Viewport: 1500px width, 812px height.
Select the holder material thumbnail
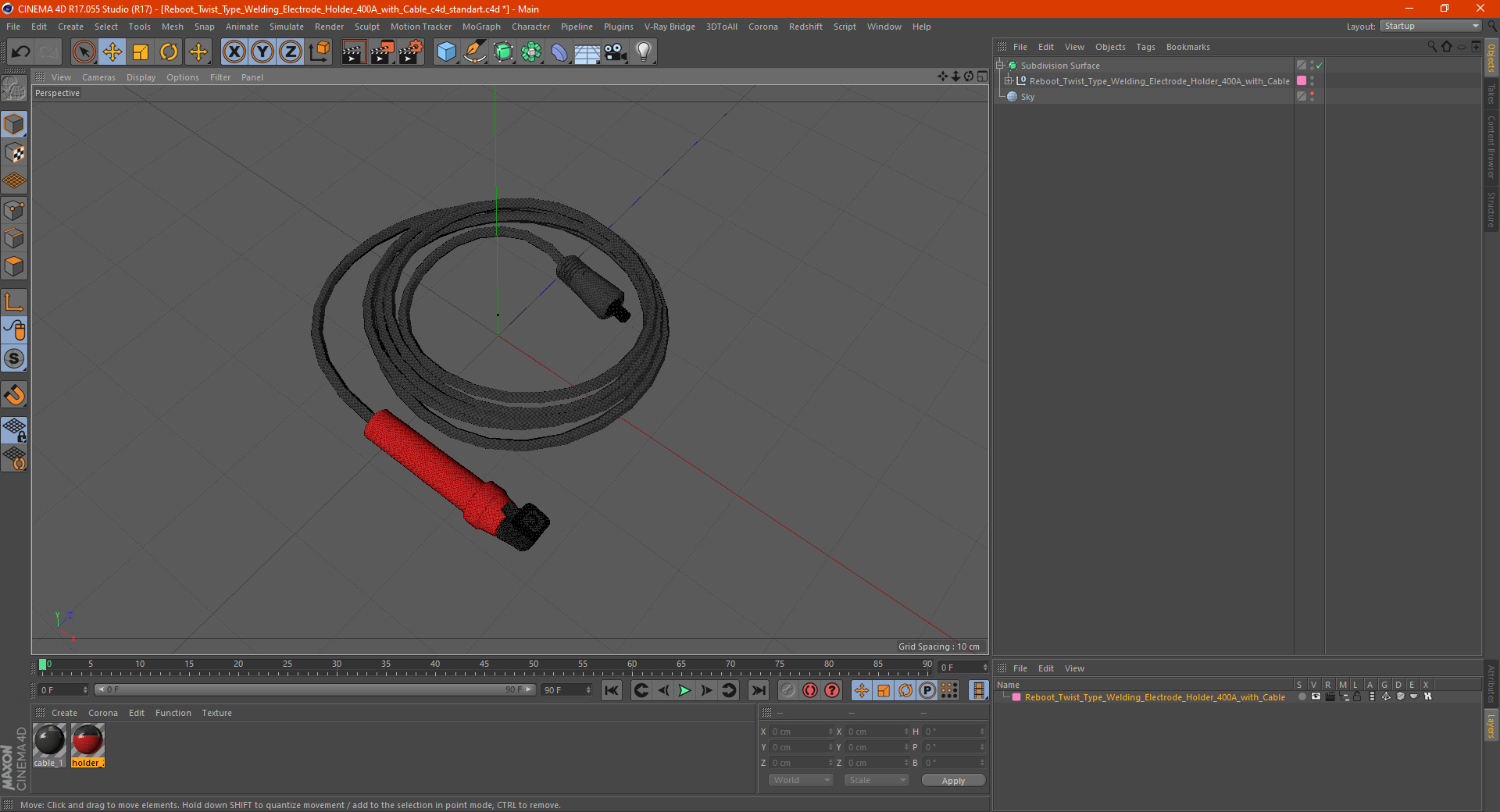coord(87,745)
